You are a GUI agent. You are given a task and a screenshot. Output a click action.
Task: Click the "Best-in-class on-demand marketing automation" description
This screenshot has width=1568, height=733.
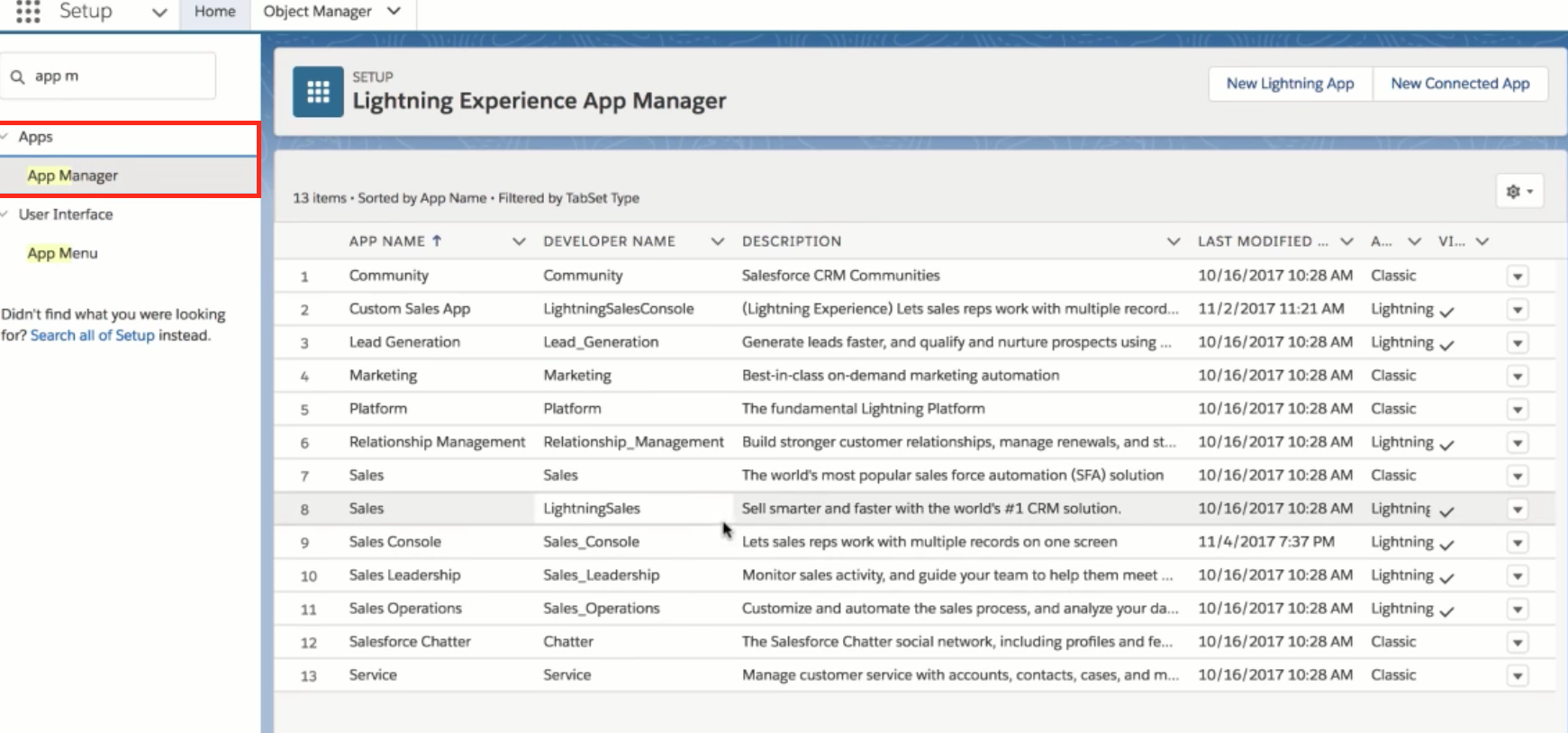coord(901,376)
